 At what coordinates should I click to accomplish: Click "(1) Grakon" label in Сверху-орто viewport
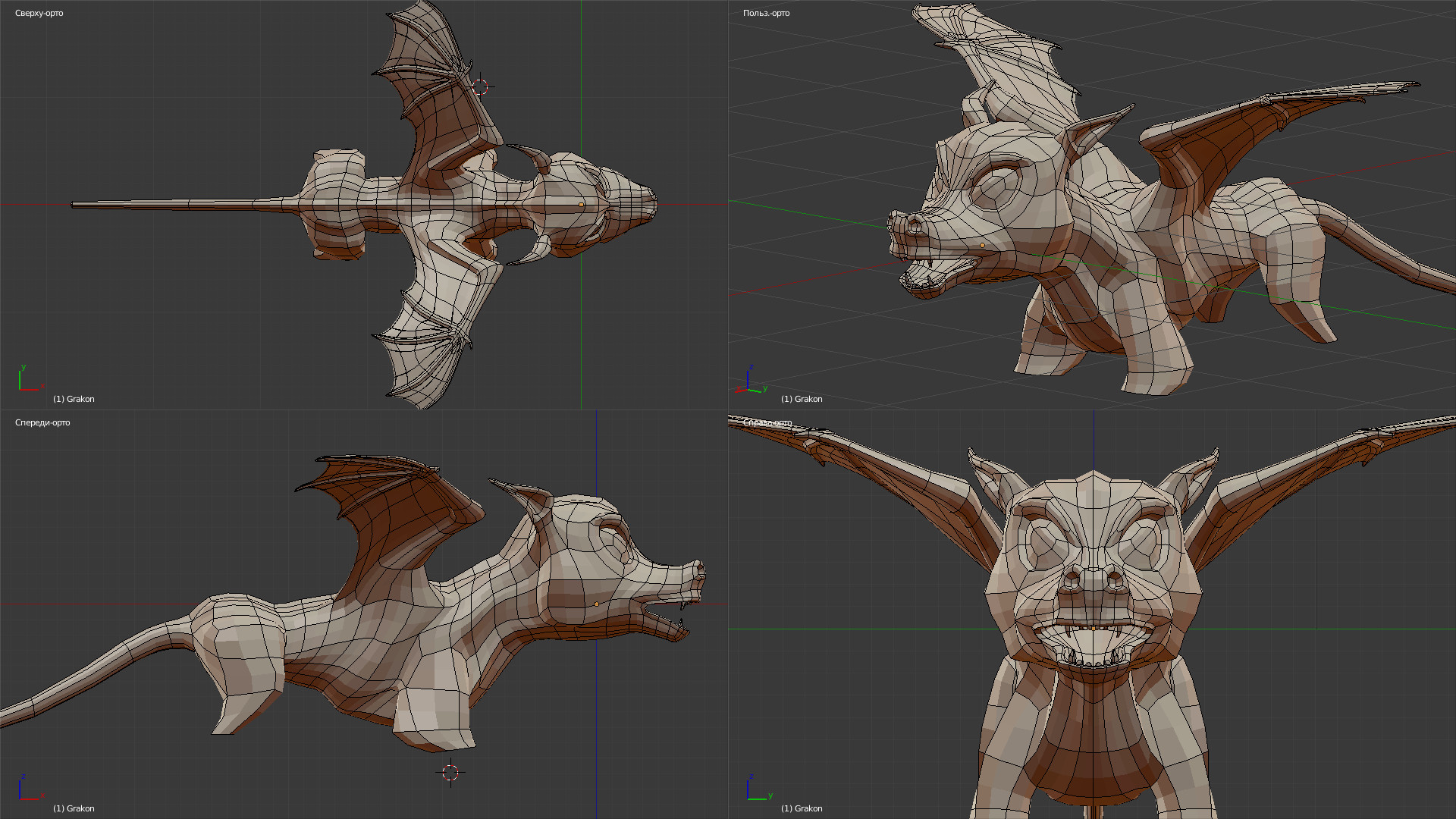(x=74, y=399)
